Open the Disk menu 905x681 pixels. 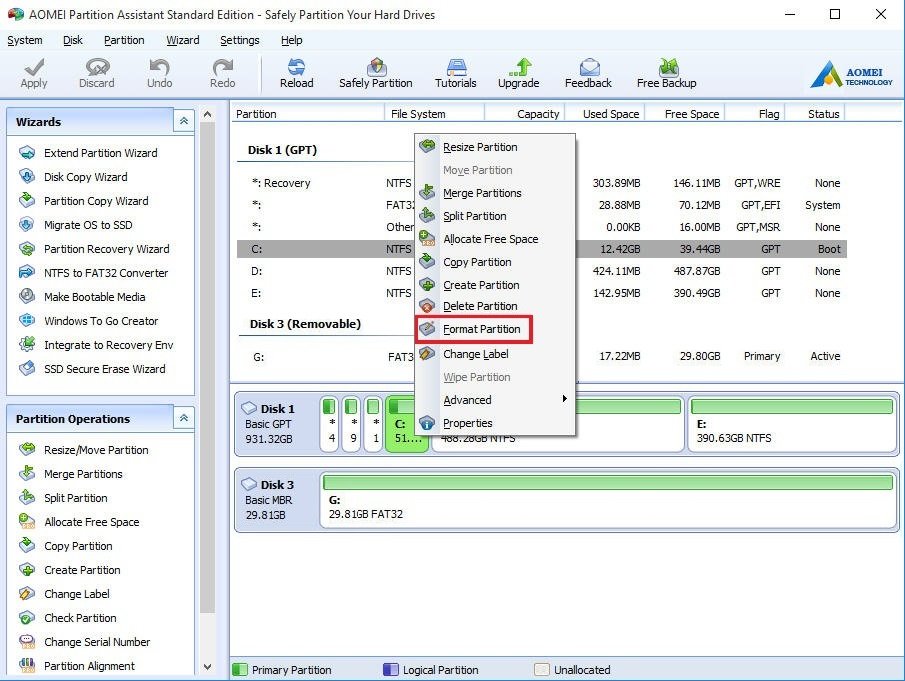coord(73,40)
